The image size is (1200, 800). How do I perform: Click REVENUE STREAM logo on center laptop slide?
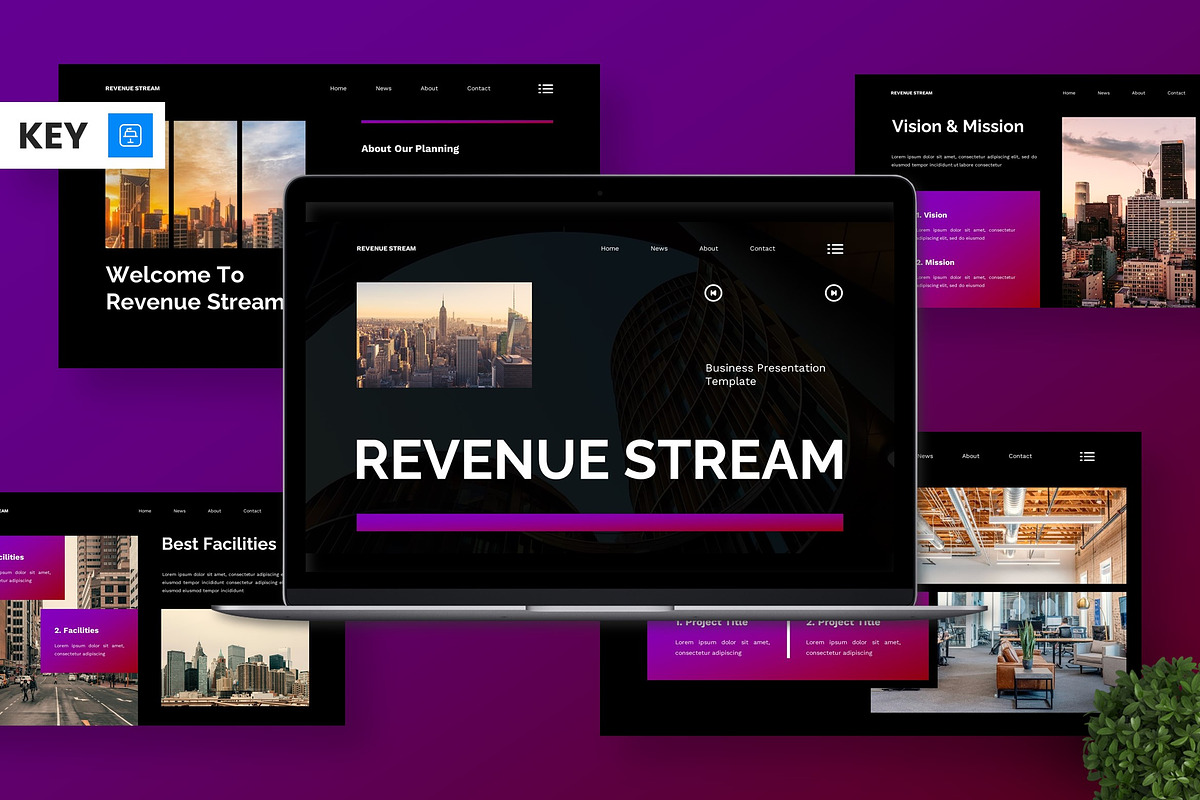[386, 249]
